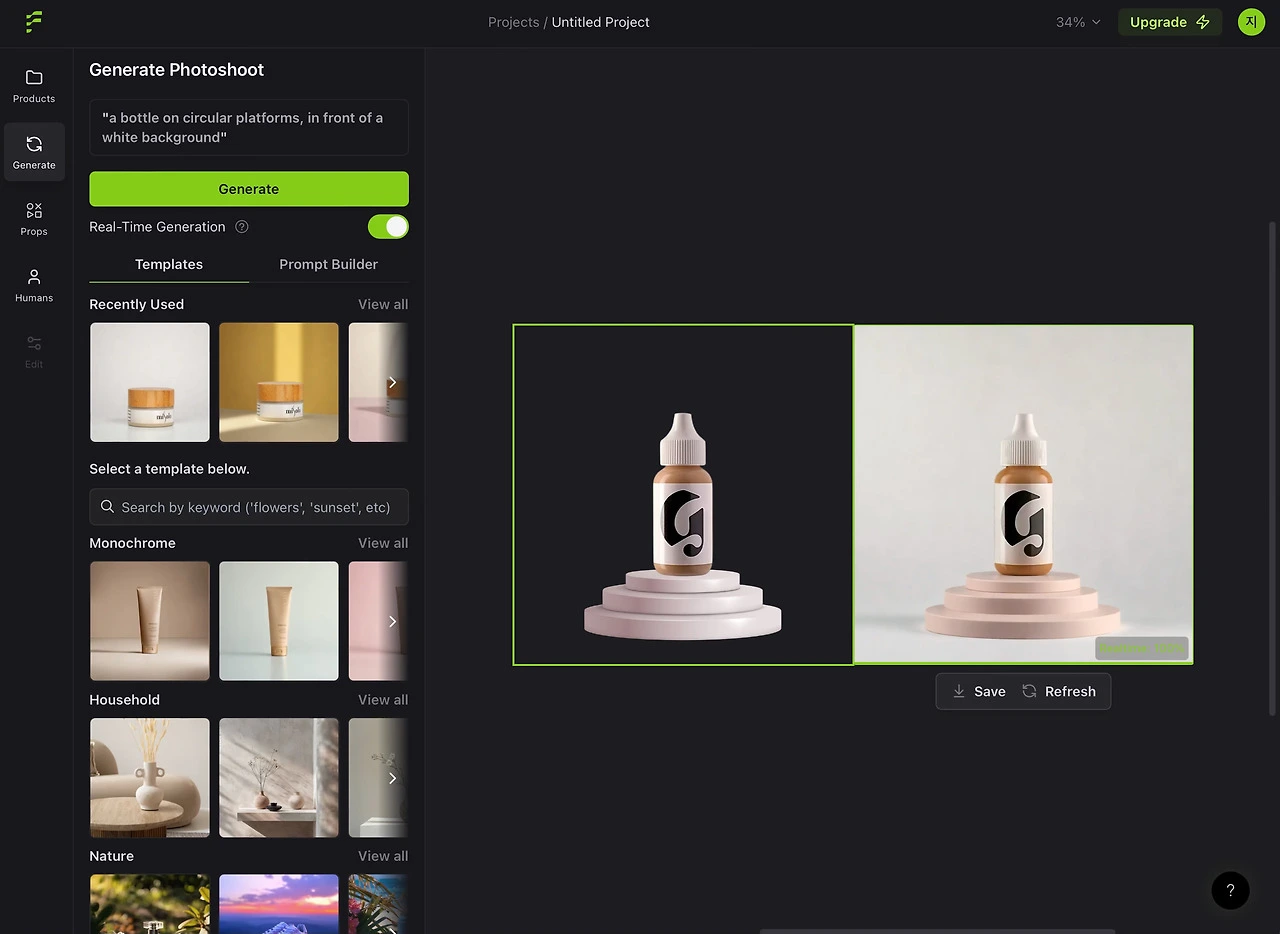Select the Edit tool in the sidebar
1280x934 pixels.
(x=34, y=352)
